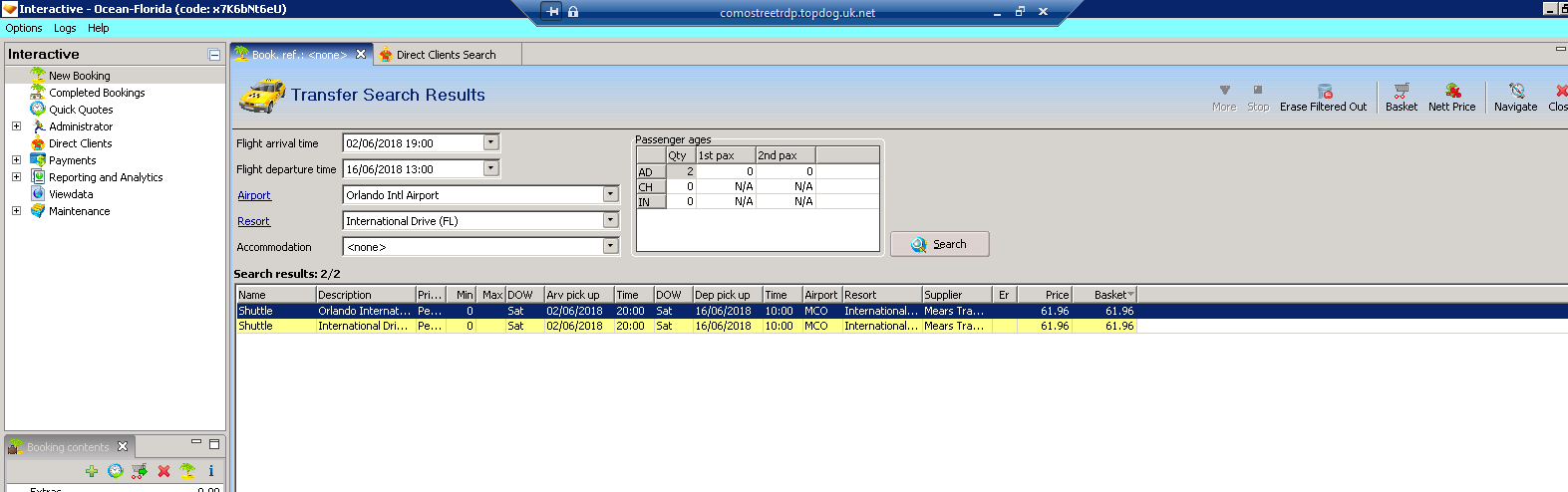The image size is (1568, 492).
Task: Click the More arrow toolbar button
Action: (1224, 97)
